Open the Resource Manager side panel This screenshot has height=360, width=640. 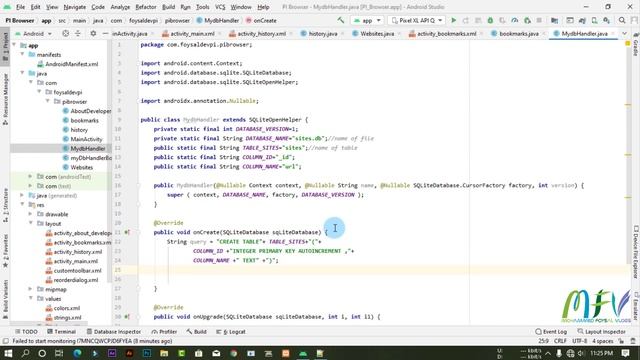(5, 99)
